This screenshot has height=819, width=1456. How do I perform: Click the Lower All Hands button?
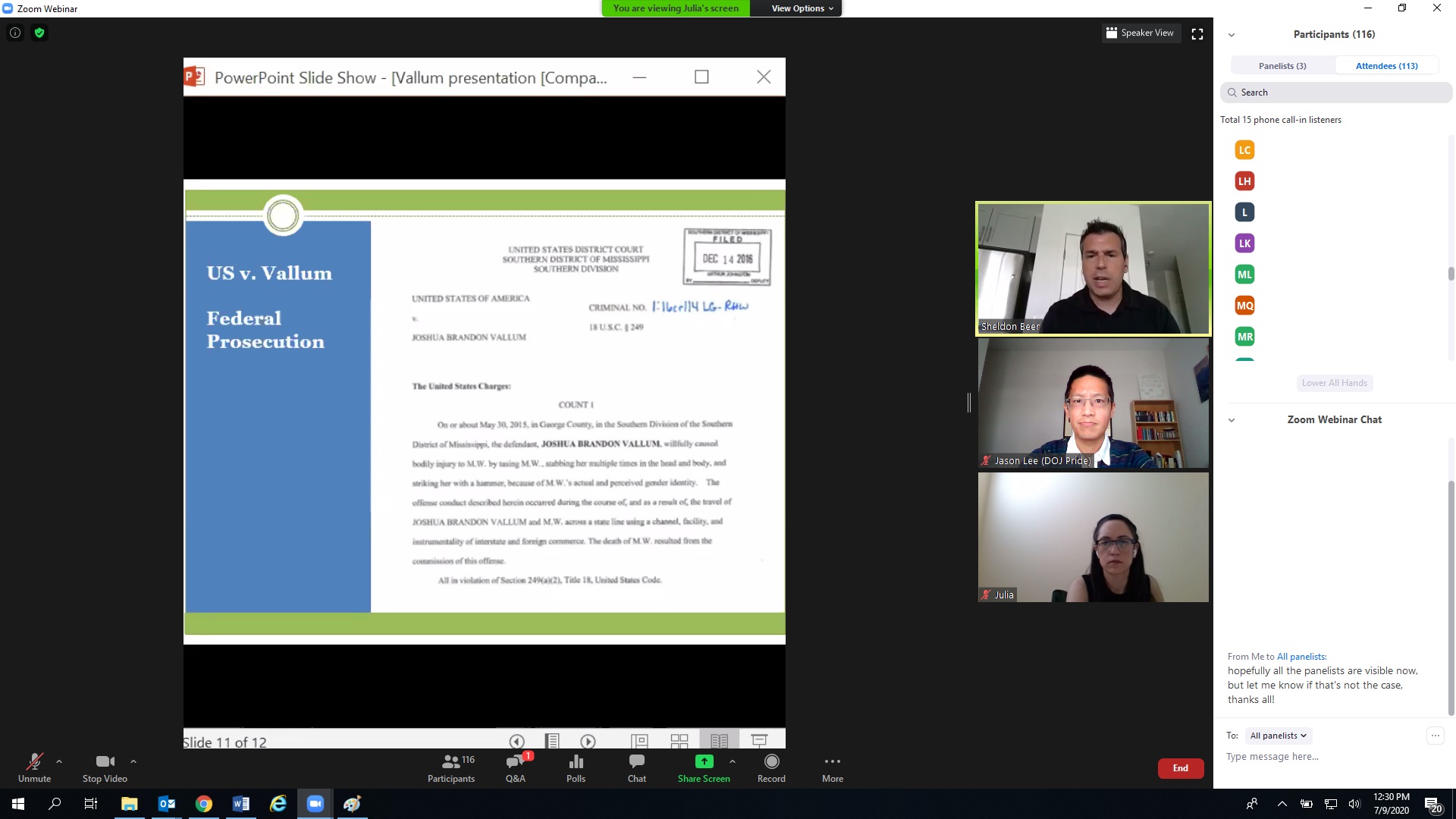pyautogui.click(x=1334, y=383)
